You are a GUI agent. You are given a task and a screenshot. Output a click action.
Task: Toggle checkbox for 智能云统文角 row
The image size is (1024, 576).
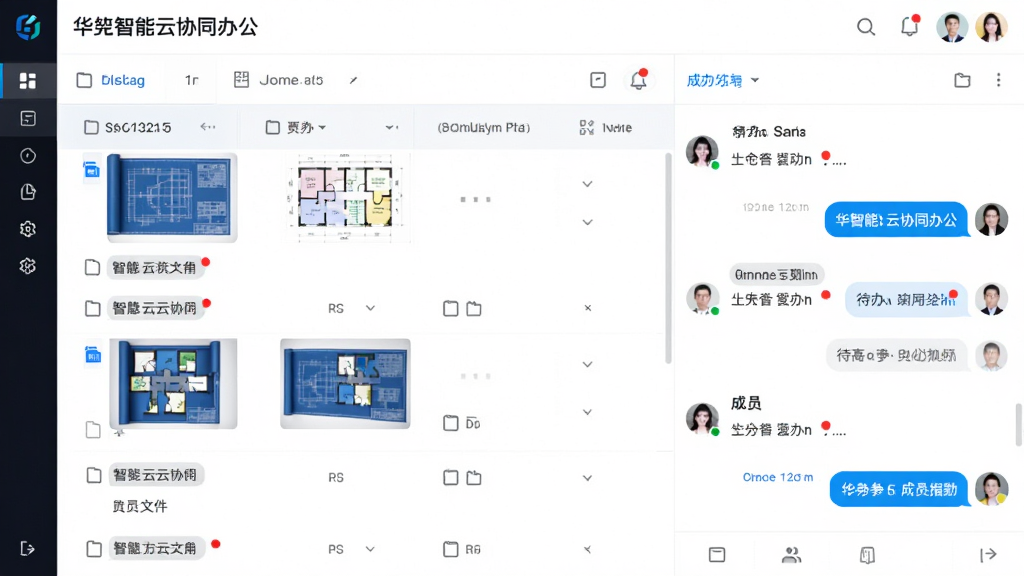pos(93,267)
